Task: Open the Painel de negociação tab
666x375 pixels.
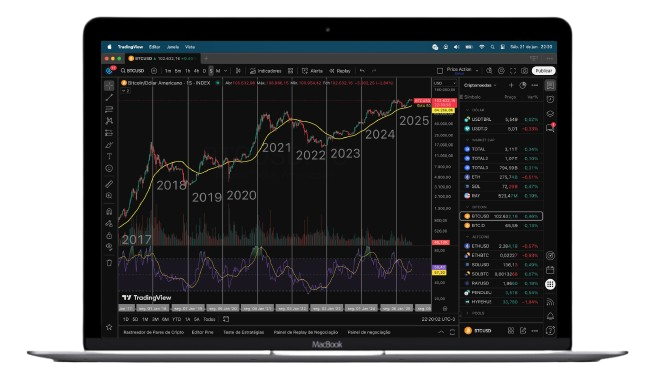Action: [369, 332]
